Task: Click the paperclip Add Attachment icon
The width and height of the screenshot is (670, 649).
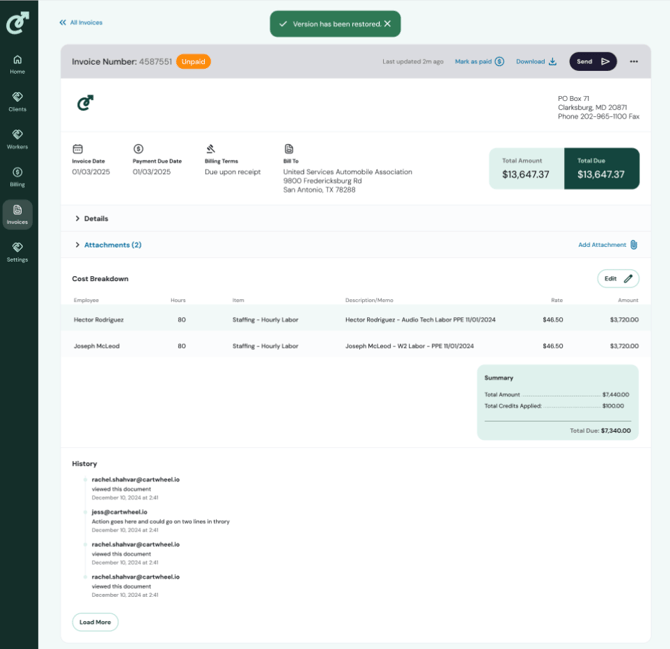Action: pyautogui.click(x=634, y=245)
